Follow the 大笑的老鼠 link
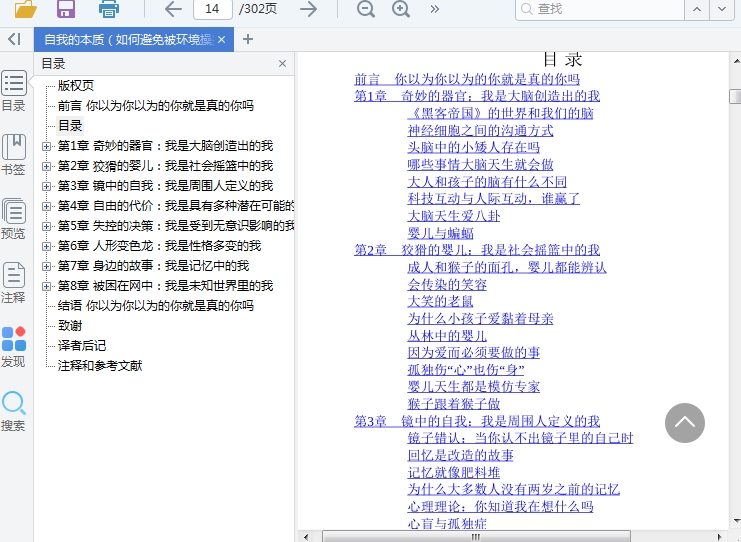Image resolution: width=741 pixels, height=542 pixels. pyautogui.click(x=440, y=301)
